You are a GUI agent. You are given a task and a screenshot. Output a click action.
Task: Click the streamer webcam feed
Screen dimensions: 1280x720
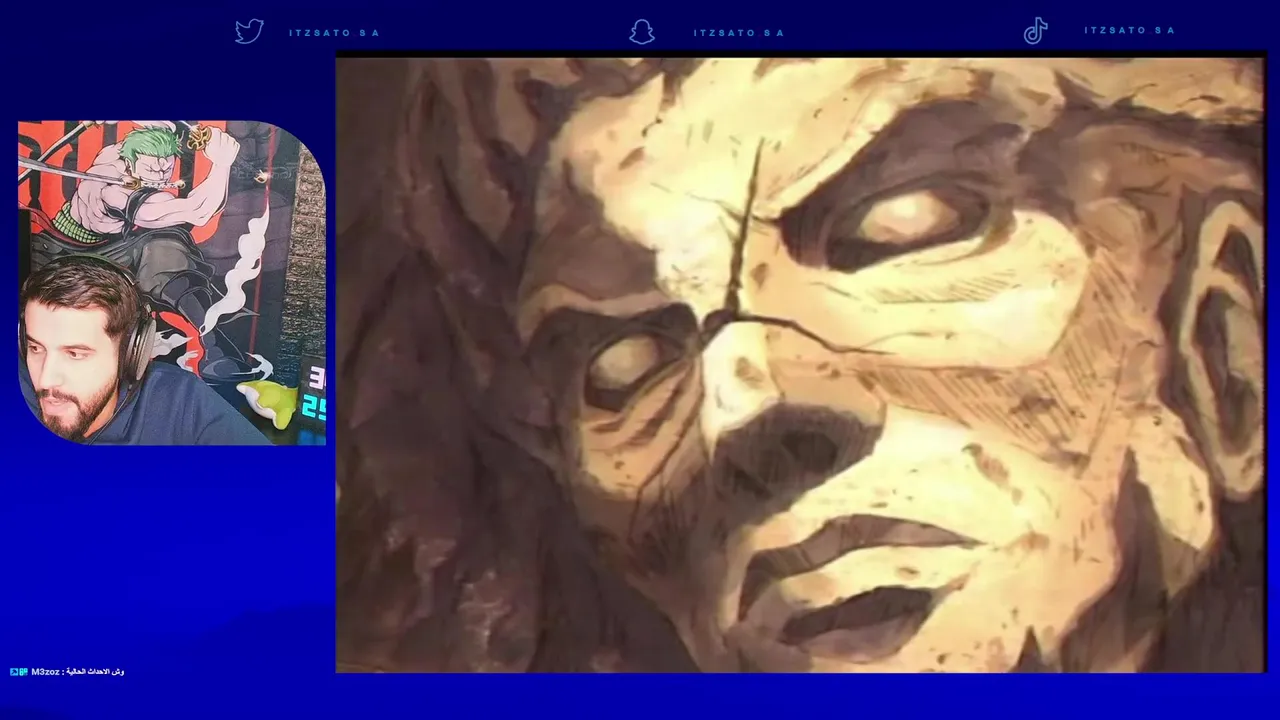click(172, 283)
